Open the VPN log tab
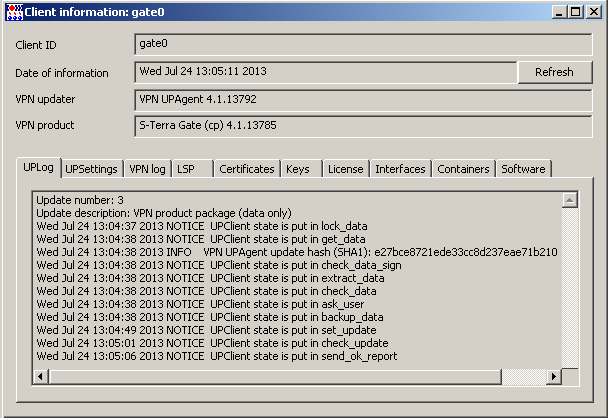 (147, 169)
